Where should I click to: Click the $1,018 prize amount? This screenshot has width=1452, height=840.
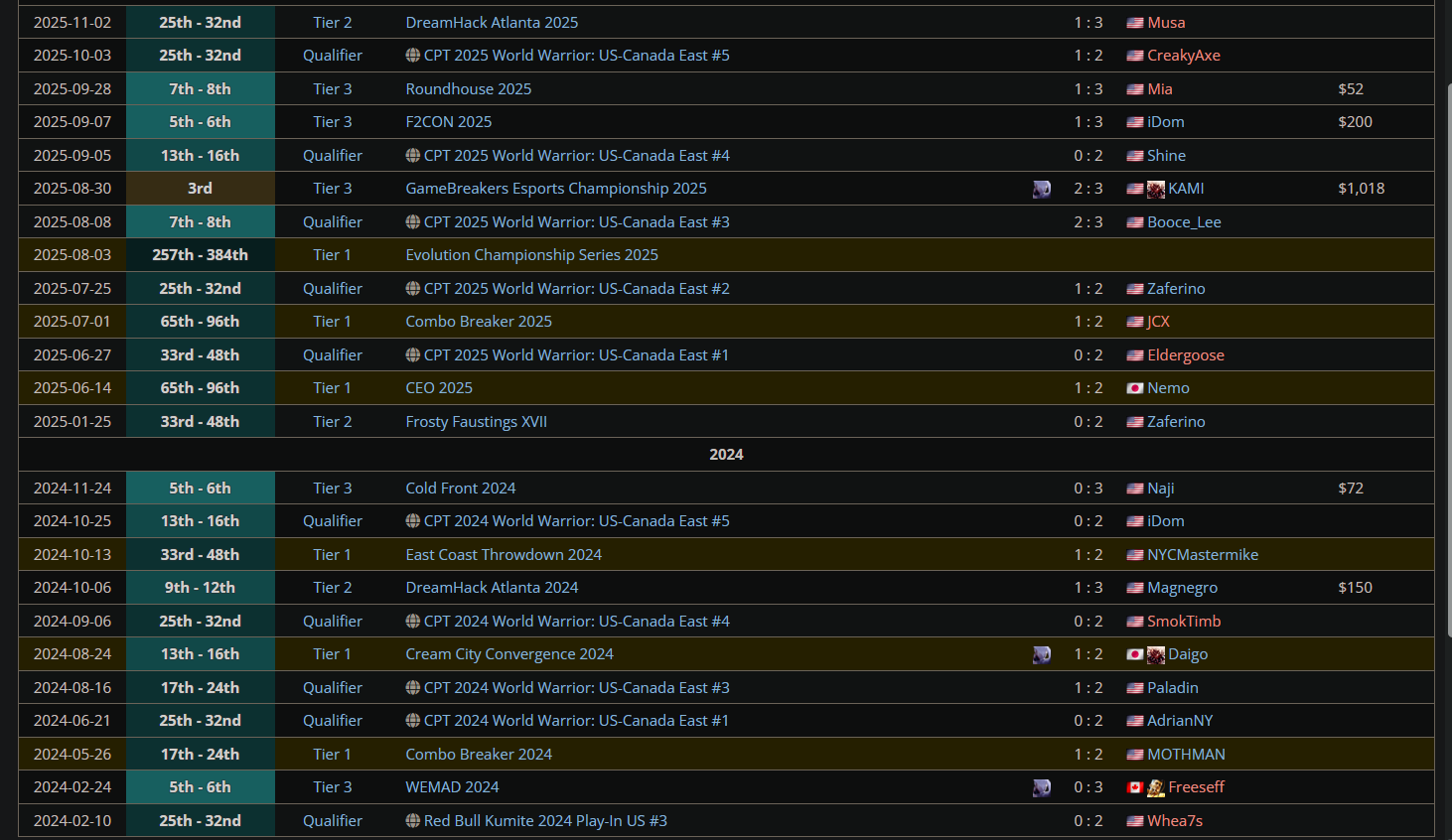(x=1362, y=189)
